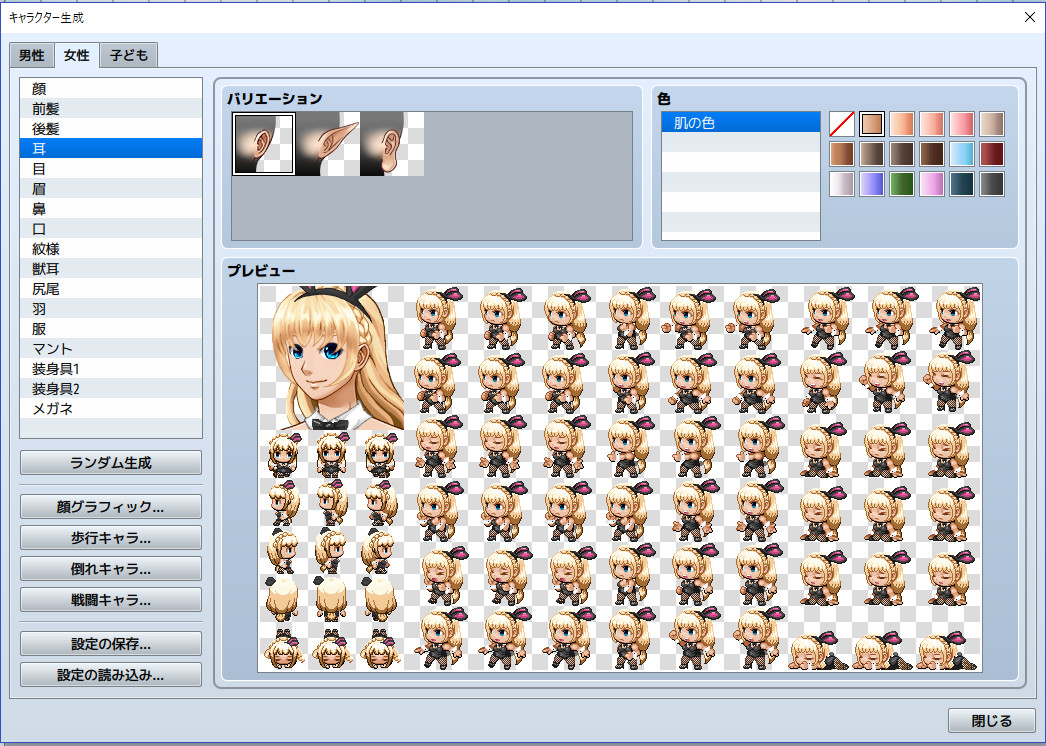Open the 歩行キャラ walking character export
This screenshot has height=746, width=1046.
coord(110,537)
